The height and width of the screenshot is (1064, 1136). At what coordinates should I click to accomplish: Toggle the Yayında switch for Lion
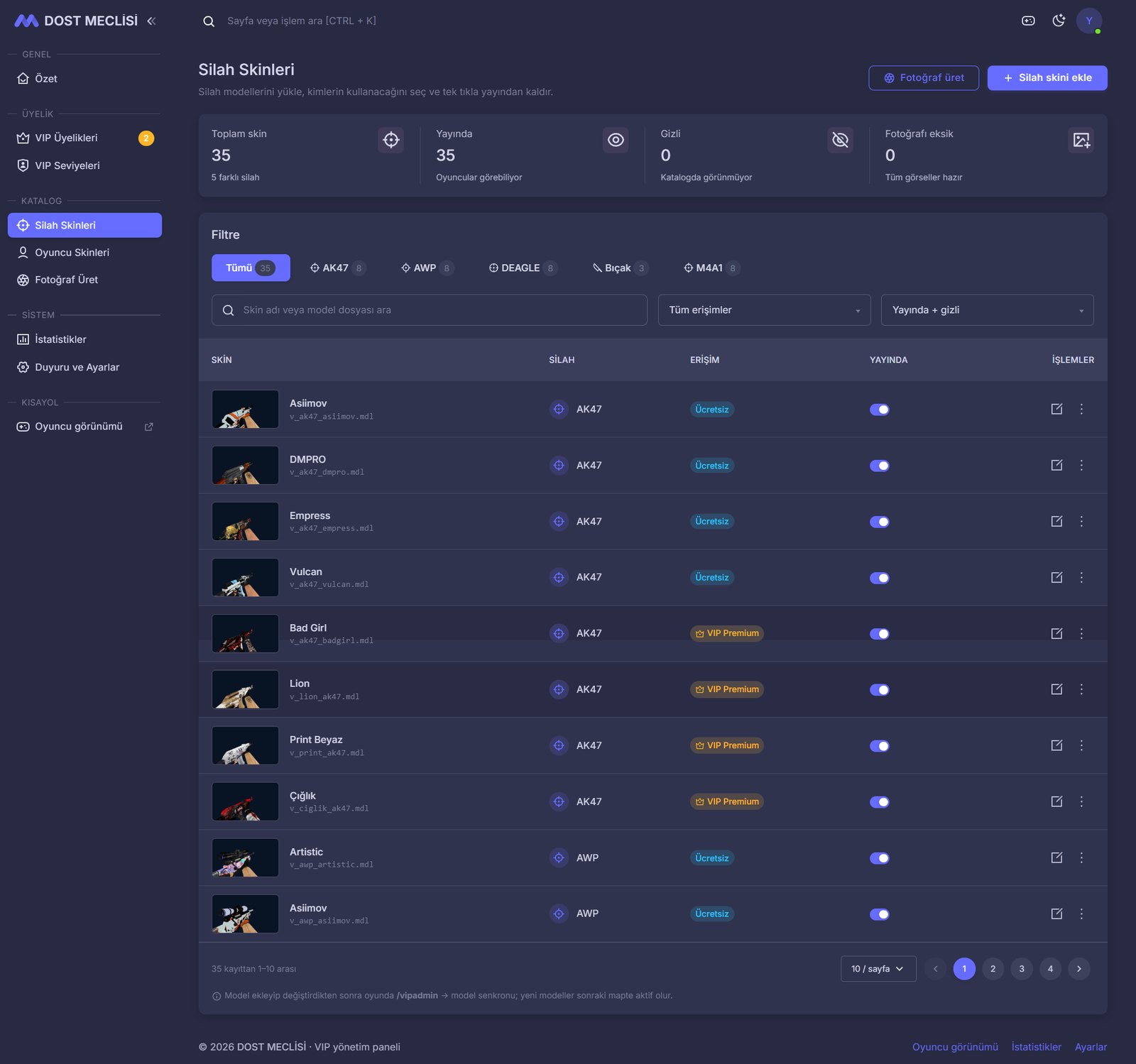click(x=879, y=690)
